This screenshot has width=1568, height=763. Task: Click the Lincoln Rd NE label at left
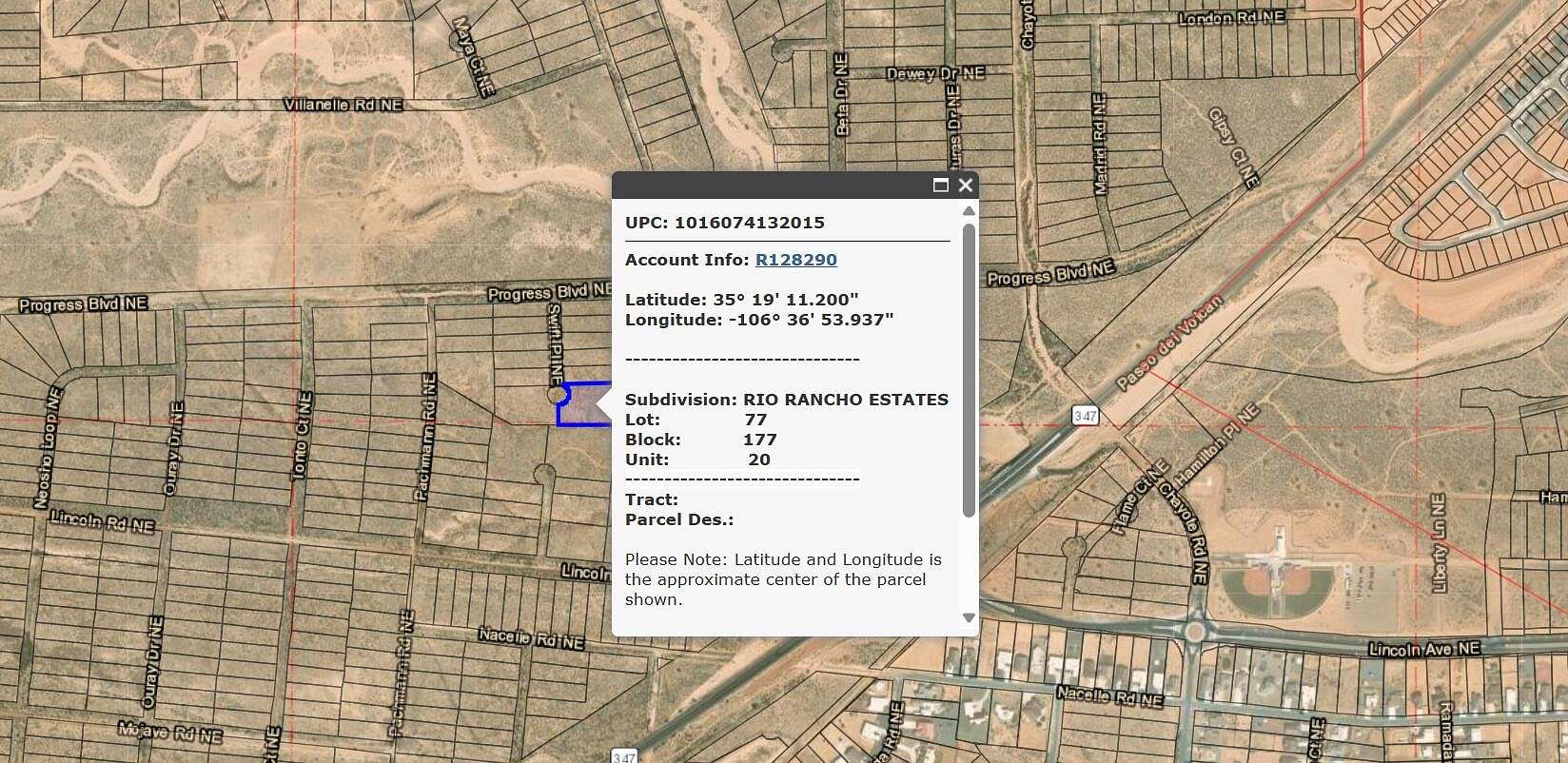[102, 521]
